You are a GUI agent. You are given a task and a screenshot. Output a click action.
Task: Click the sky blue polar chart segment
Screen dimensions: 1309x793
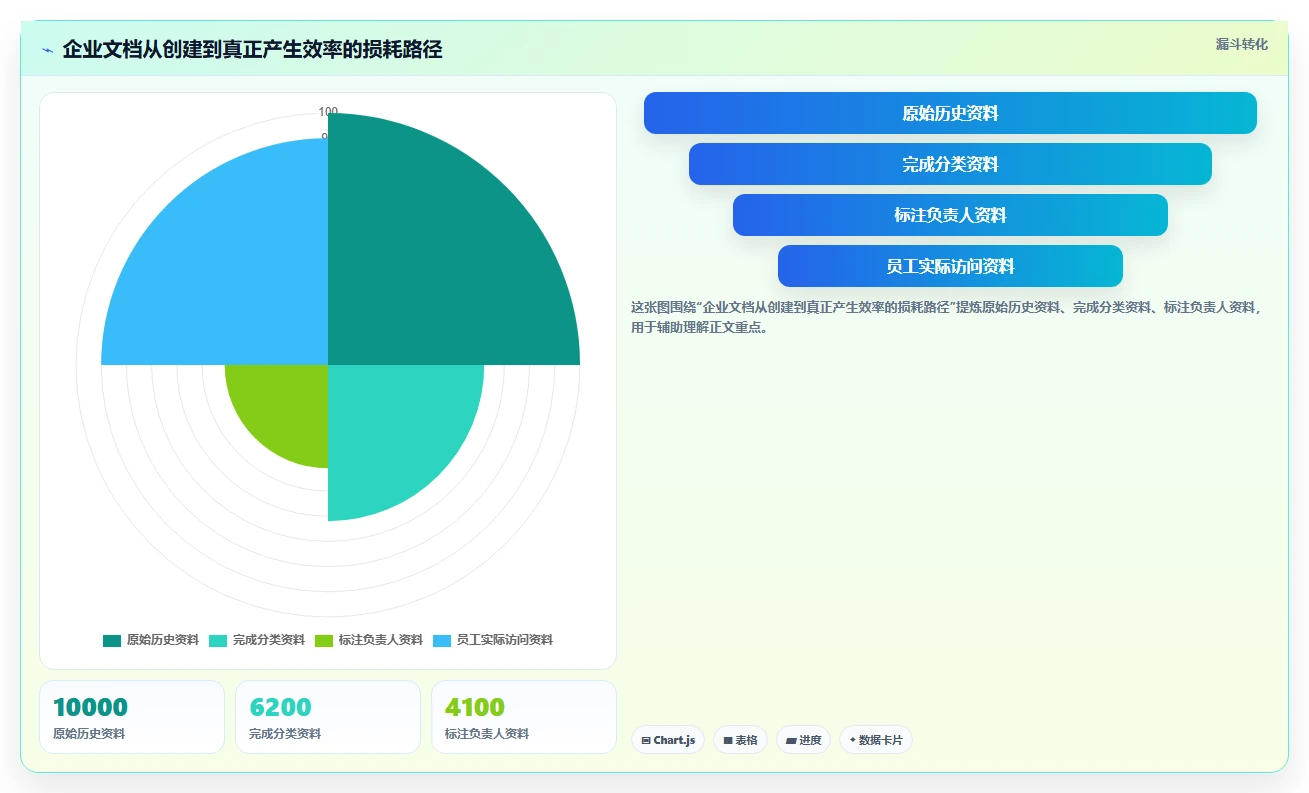[x=230, y=270]
